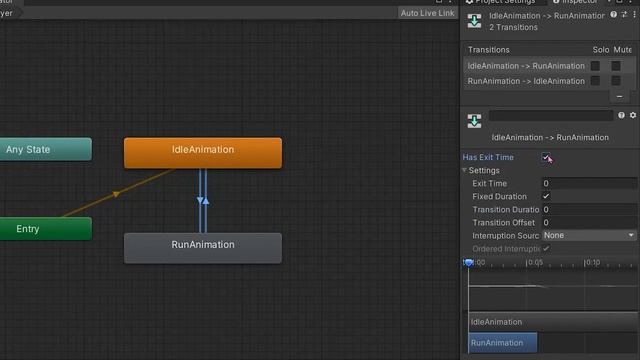Select the IdleAnimation -> RunAnimation list row
This screenshot has width=640, height=360.
pos(549,66)
